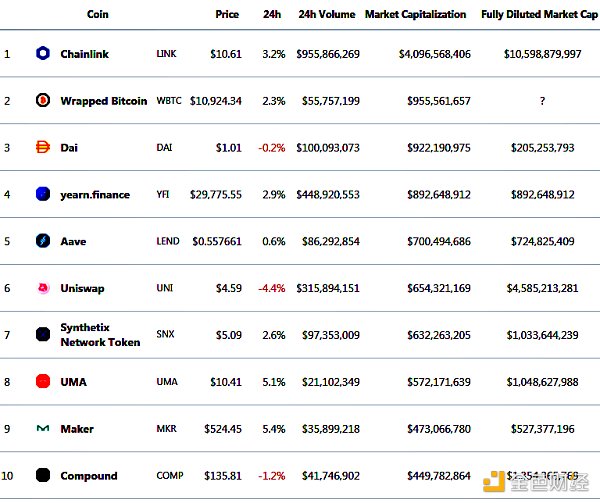Click the Compound coin logo

[43, 475]
